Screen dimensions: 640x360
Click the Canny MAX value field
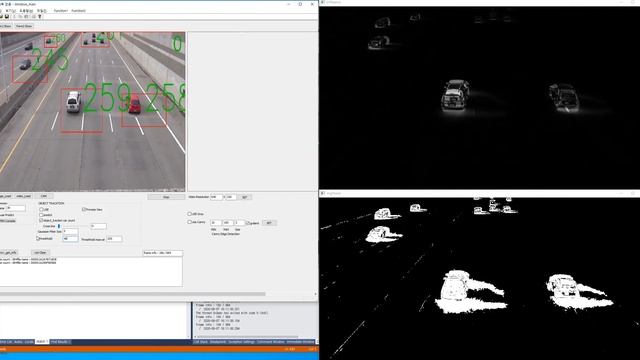pyautogui.click(x=228, y=223)
